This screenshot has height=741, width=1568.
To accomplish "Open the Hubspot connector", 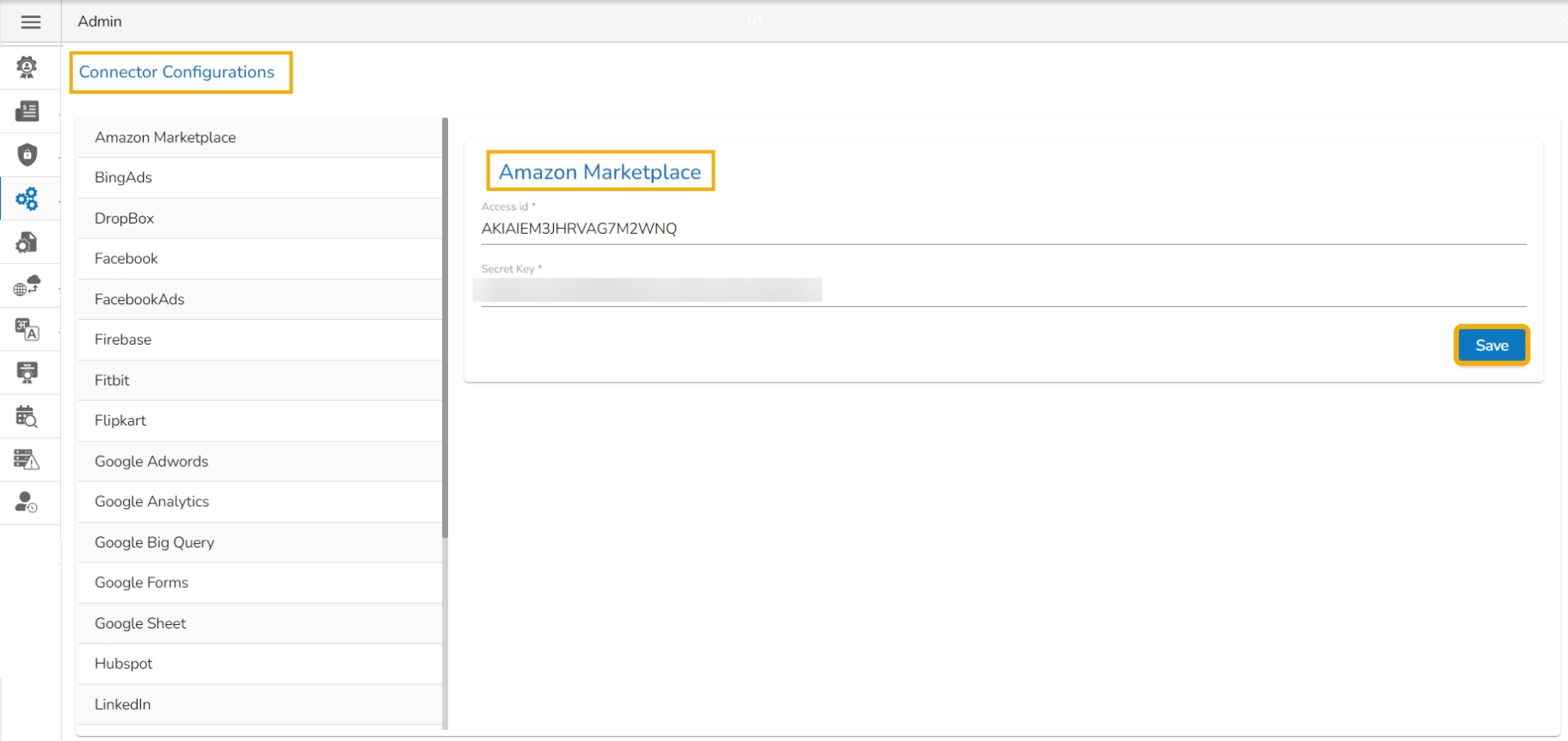I will tap(260, 664).
